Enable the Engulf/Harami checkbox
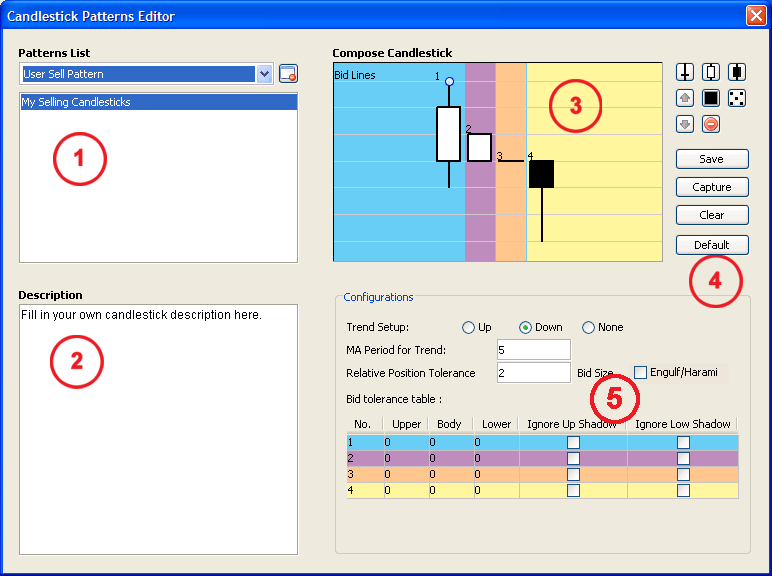 click(641, 372)
